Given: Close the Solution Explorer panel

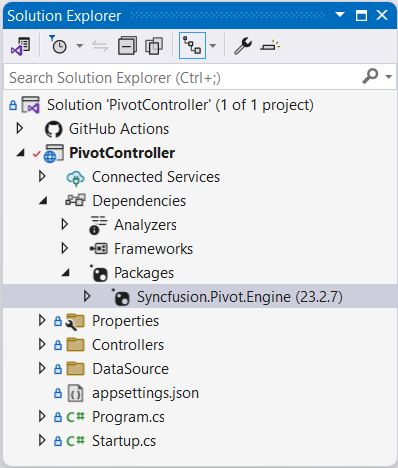Looking at the screenshot, I should (382, 15).
